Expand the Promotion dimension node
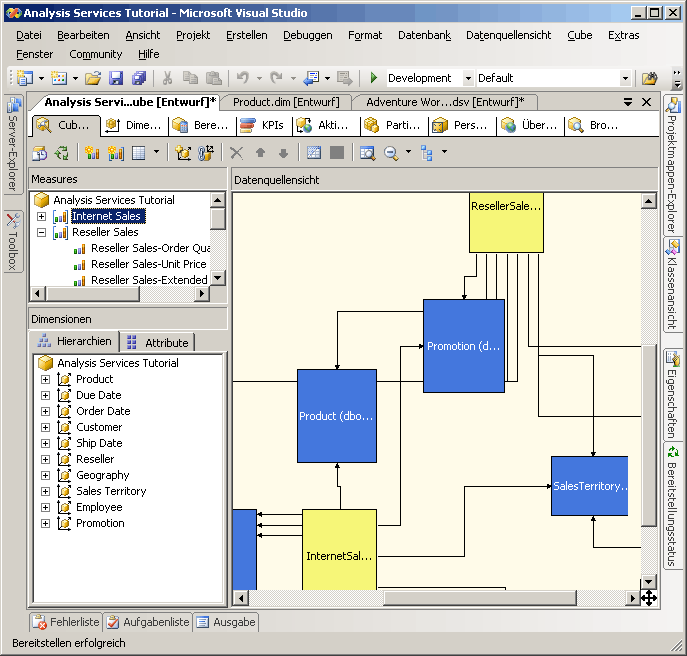687x656 pixels. (x=46, y=523)
